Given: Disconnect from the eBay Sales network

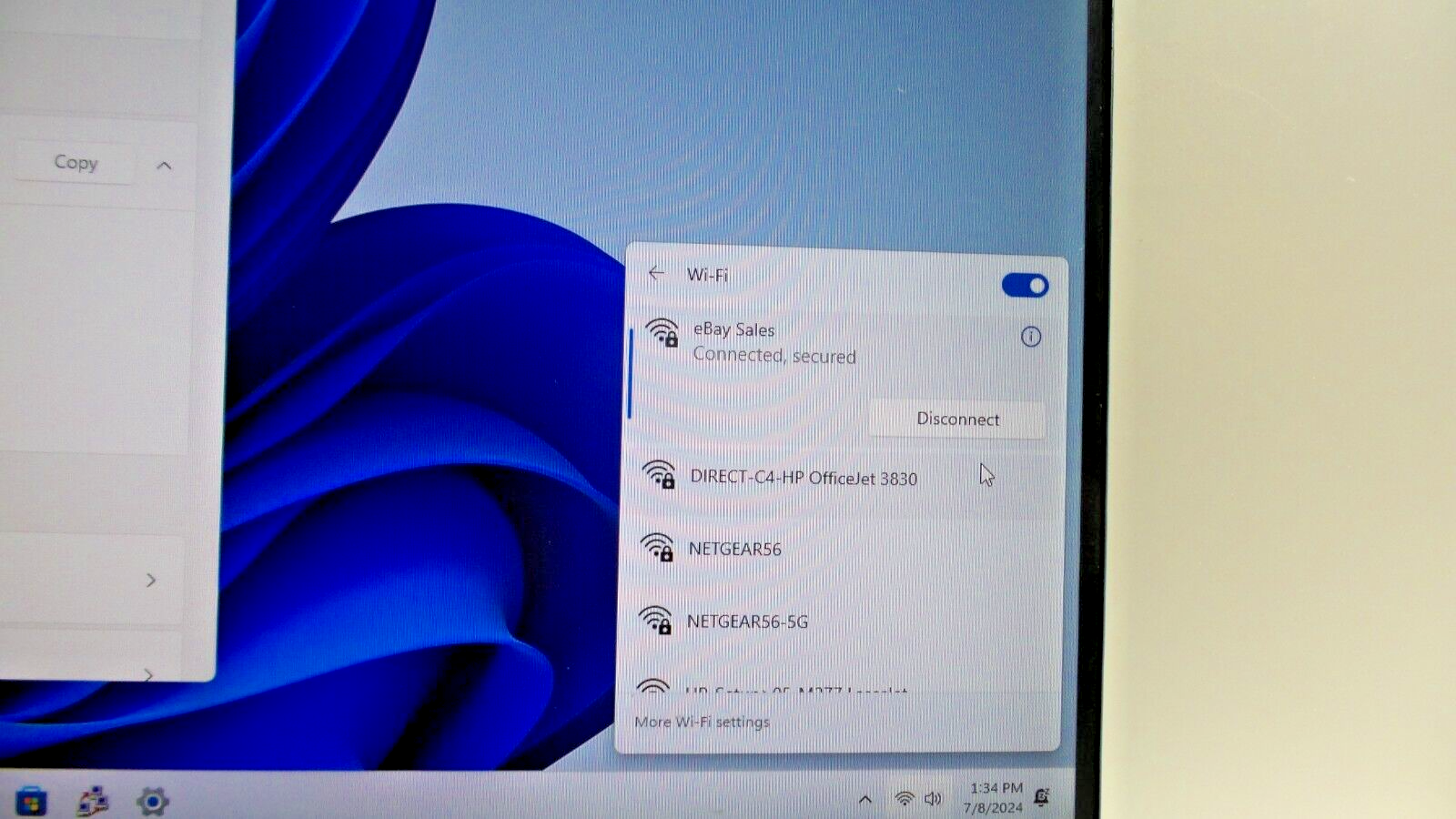Looking at the screenshot, I should pos(957,420).
